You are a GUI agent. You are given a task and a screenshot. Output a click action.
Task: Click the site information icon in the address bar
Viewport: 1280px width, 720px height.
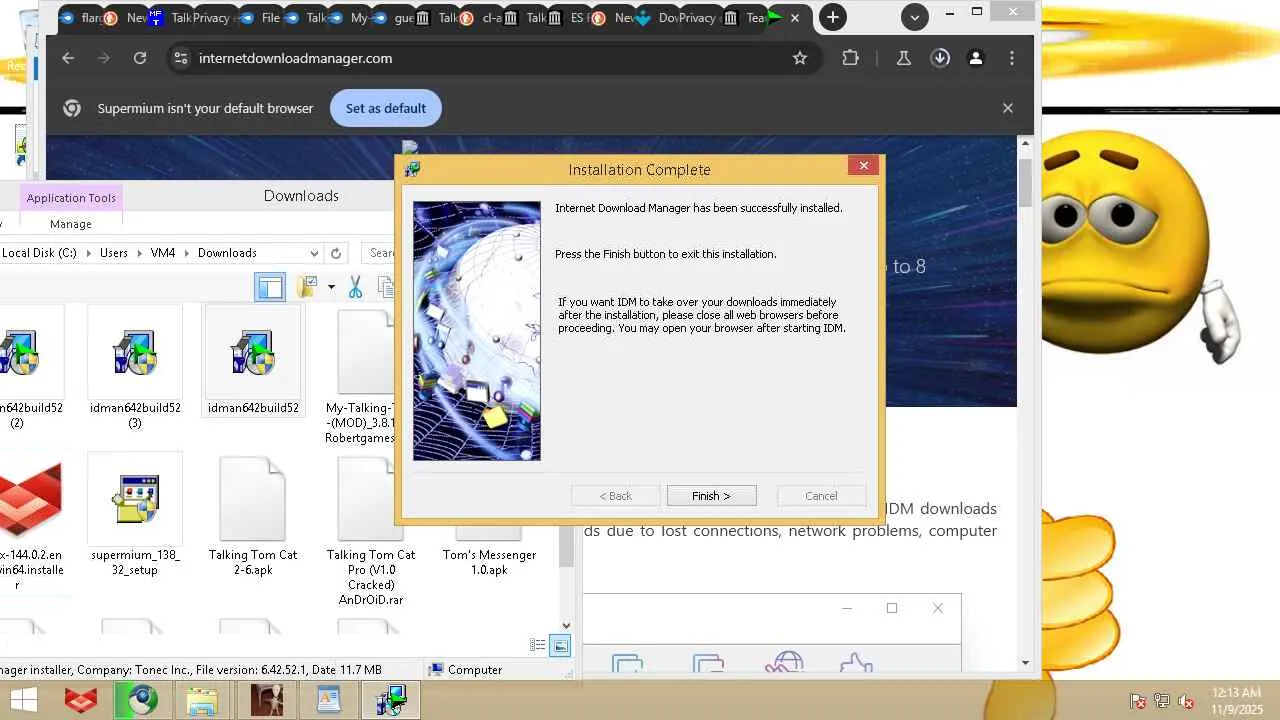pyautogui.click(x=180, y=58)
